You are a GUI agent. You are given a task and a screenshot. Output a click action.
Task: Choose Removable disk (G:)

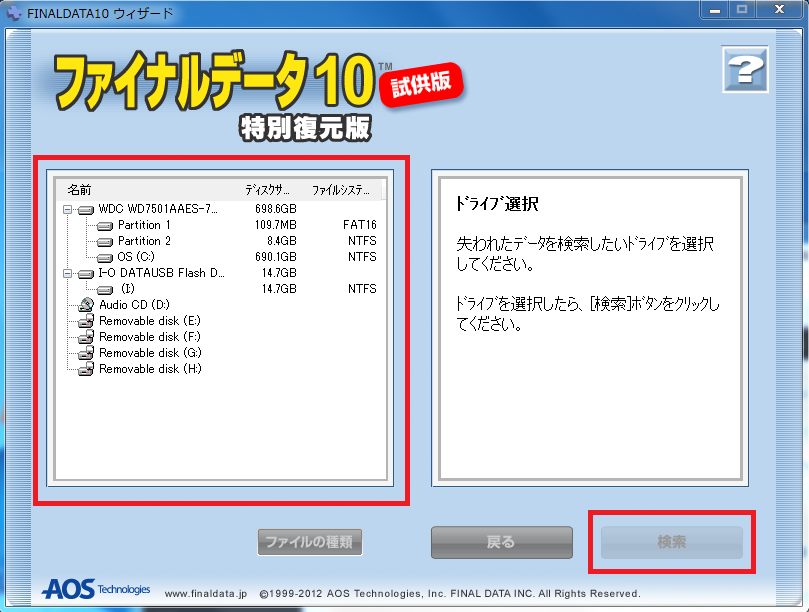point(150,353)
